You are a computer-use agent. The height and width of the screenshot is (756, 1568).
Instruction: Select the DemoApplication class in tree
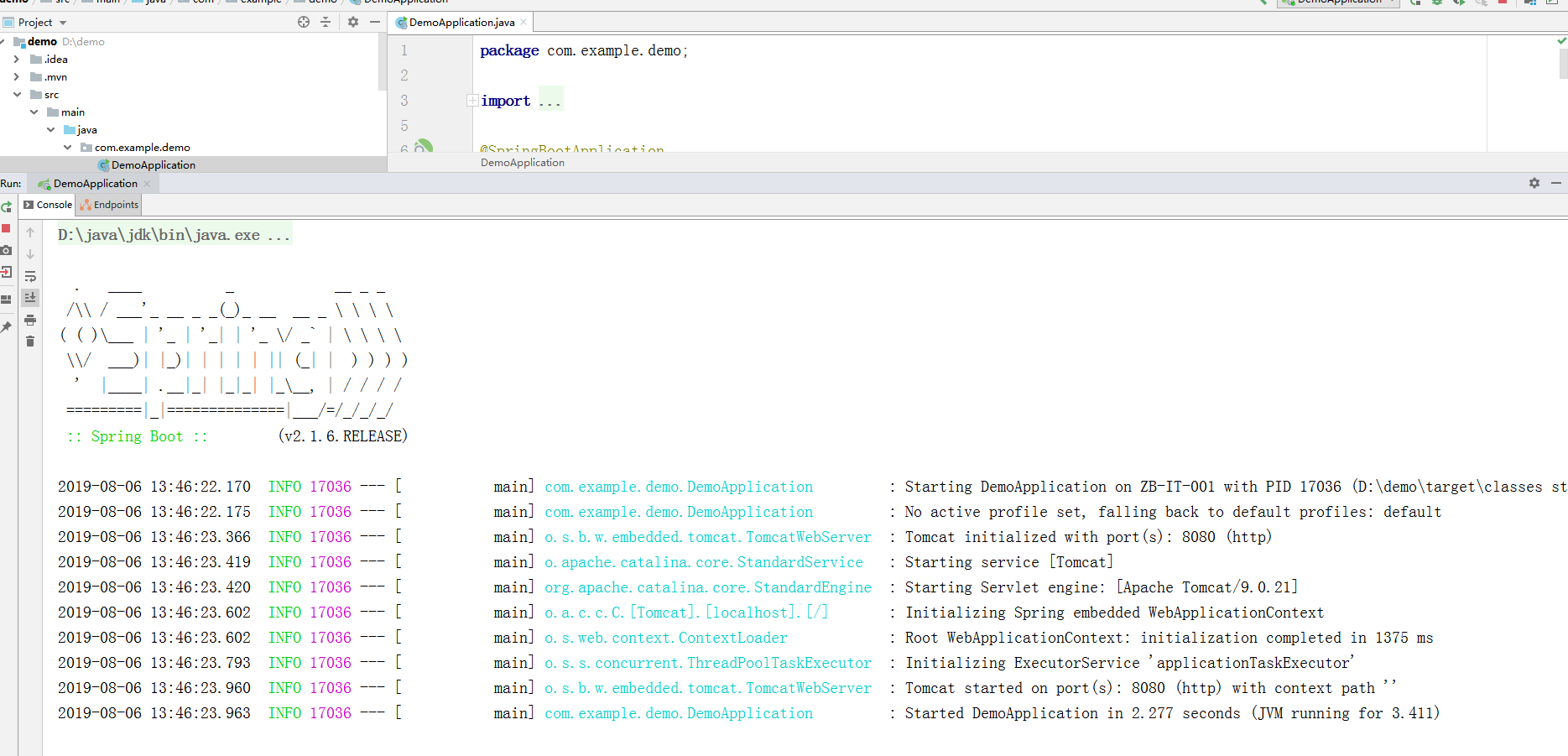point(154,164)
